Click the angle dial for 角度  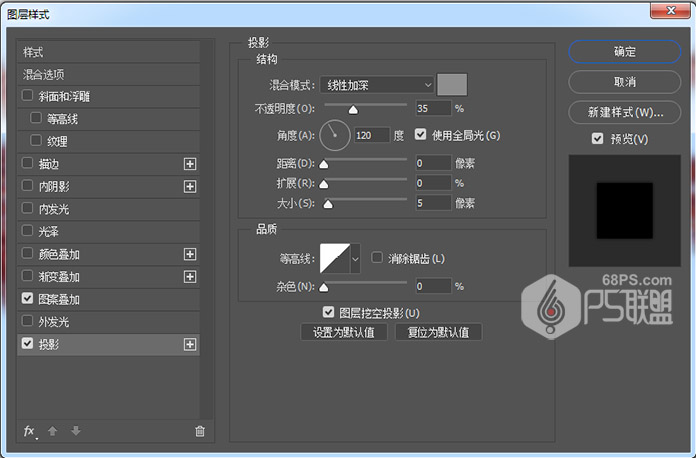(x=335, y=135)
